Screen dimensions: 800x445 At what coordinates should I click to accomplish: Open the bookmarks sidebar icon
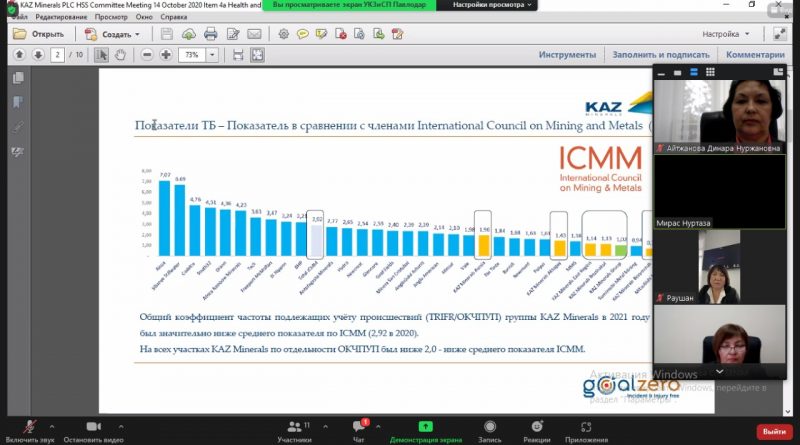pos(18,103)
